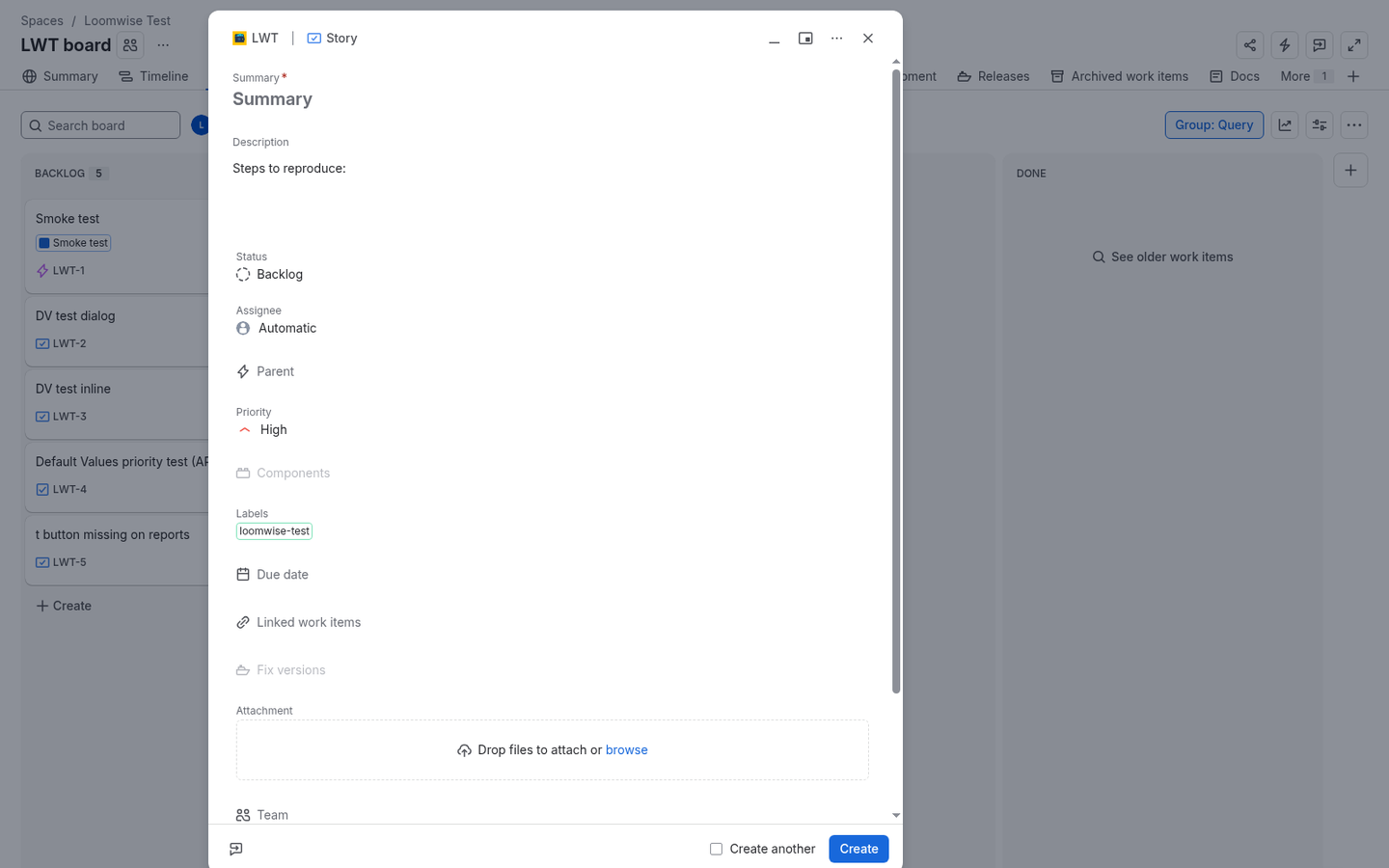Screen dimensions: 1389x868
Task: Open the LWT space selector
Action: coord(256,39)
